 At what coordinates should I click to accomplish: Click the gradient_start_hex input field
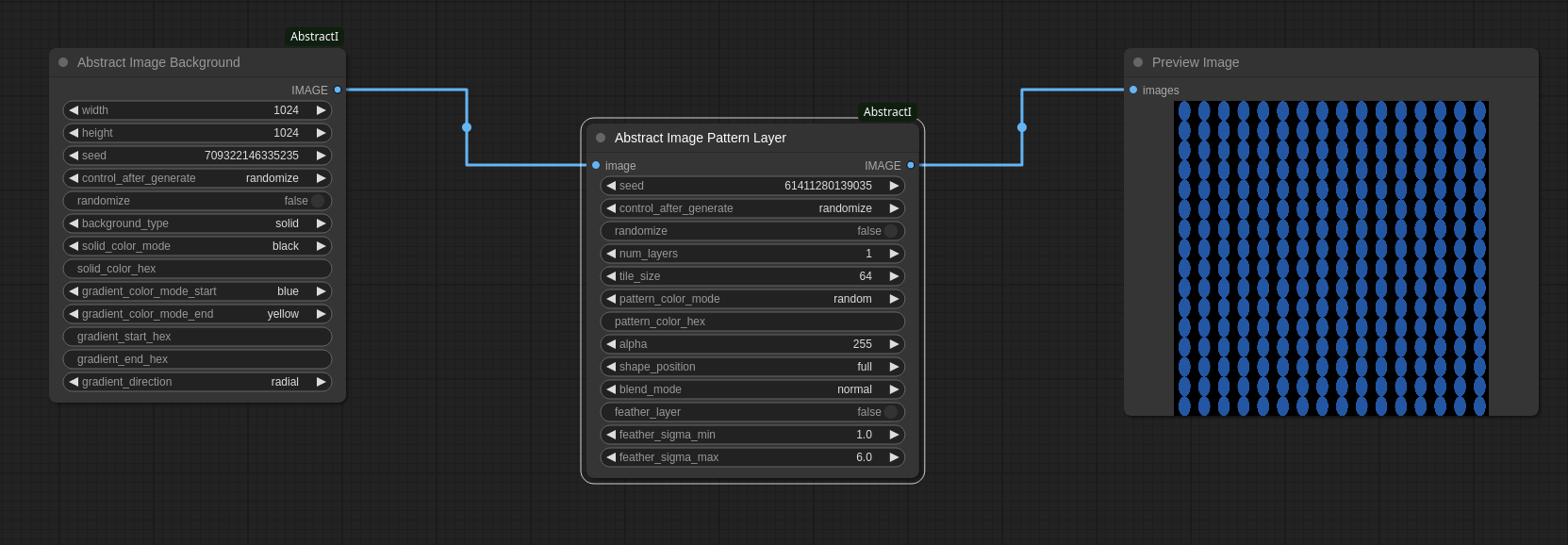coord(197,337)
